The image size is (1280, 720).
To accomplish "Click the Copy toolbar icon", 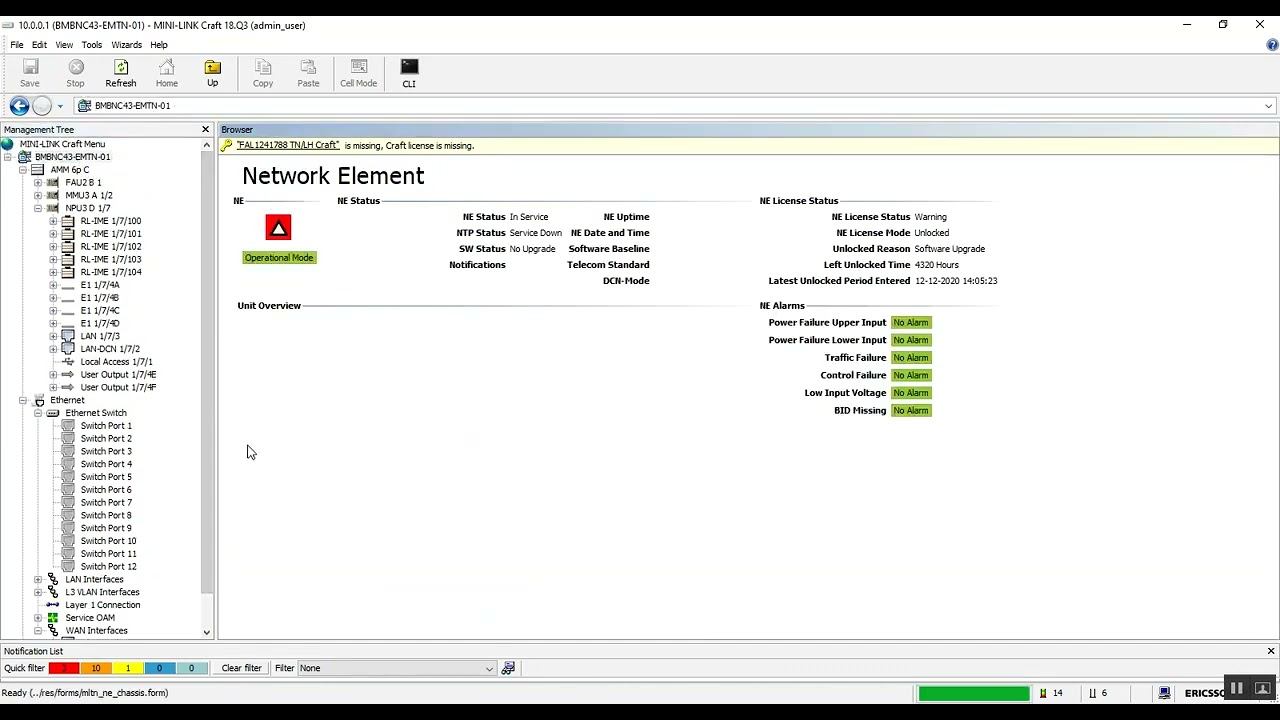I will [263, 73].
